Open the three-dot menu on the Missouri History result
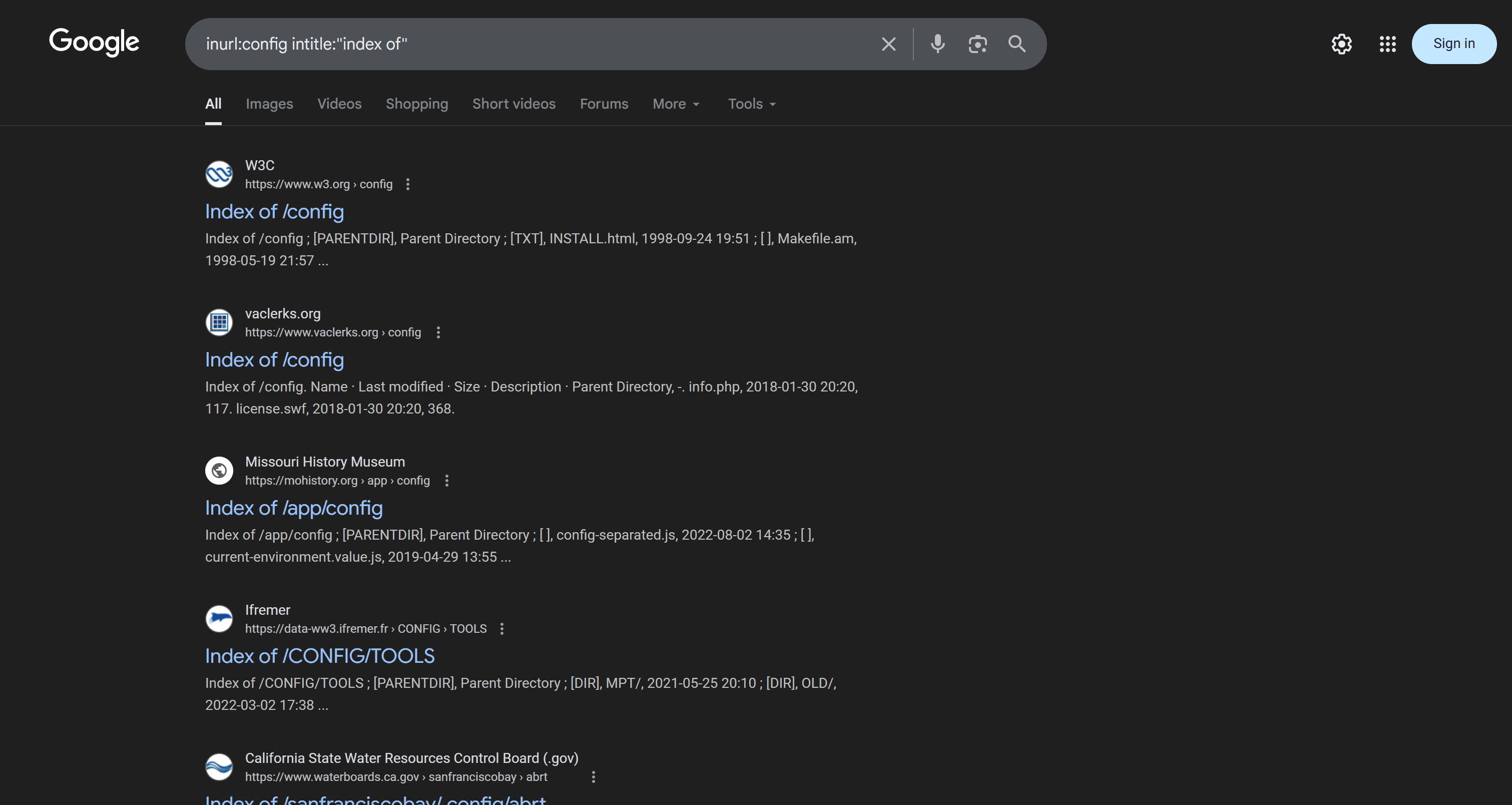 pos(446,480)
